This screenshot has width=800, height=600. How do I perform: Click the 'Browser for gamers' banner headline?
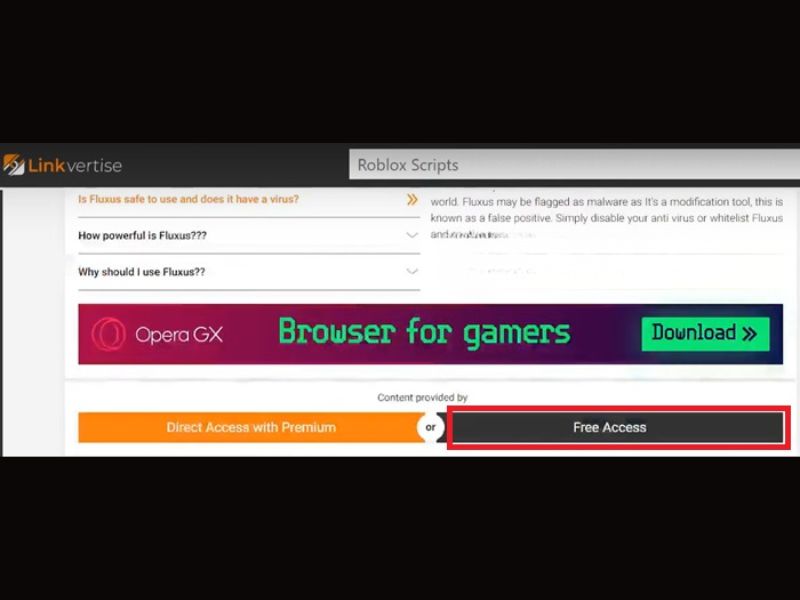(x=424, y=332)
